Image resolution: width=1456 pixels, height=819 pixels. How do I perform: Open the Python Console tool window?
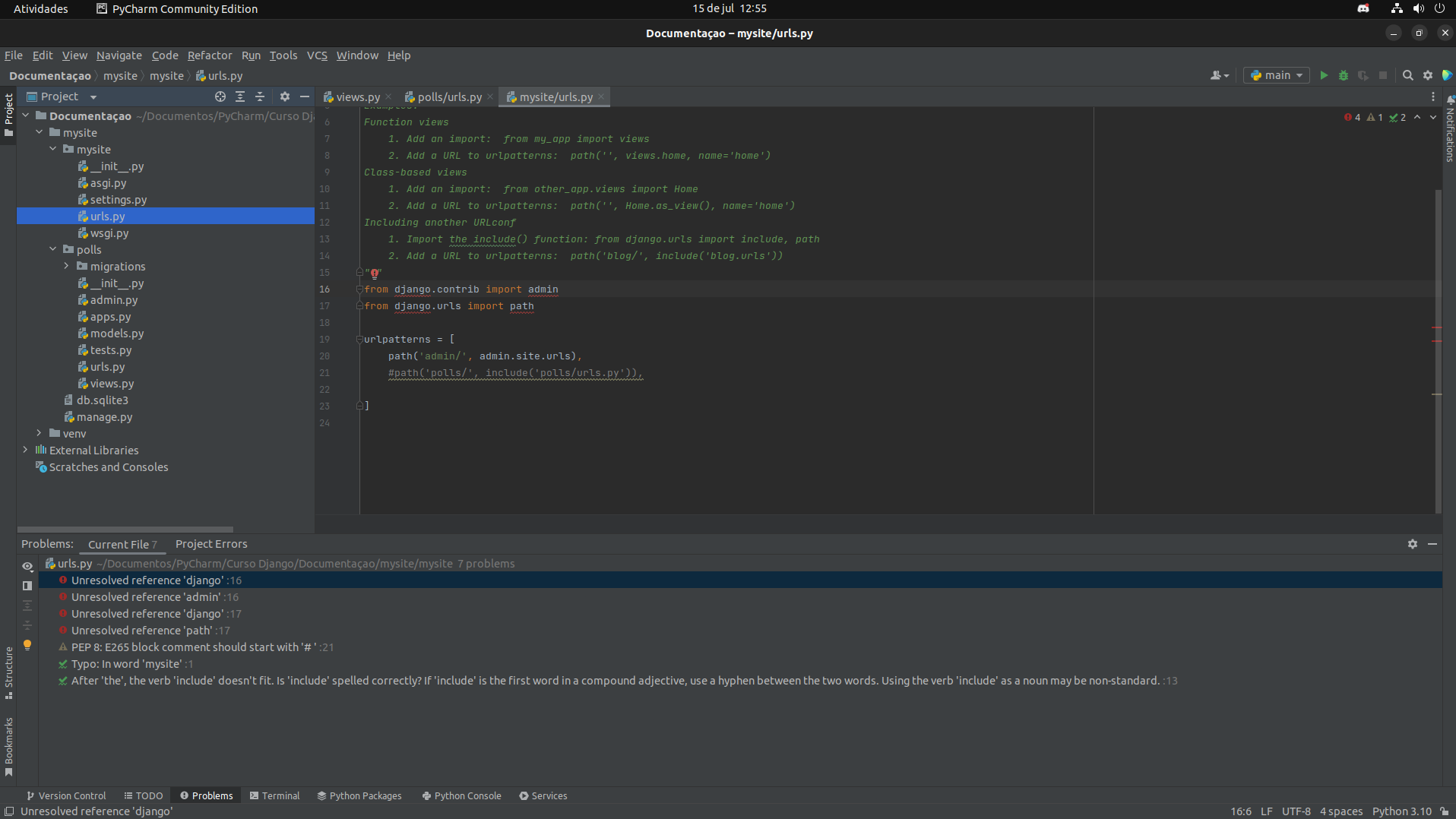461,795
